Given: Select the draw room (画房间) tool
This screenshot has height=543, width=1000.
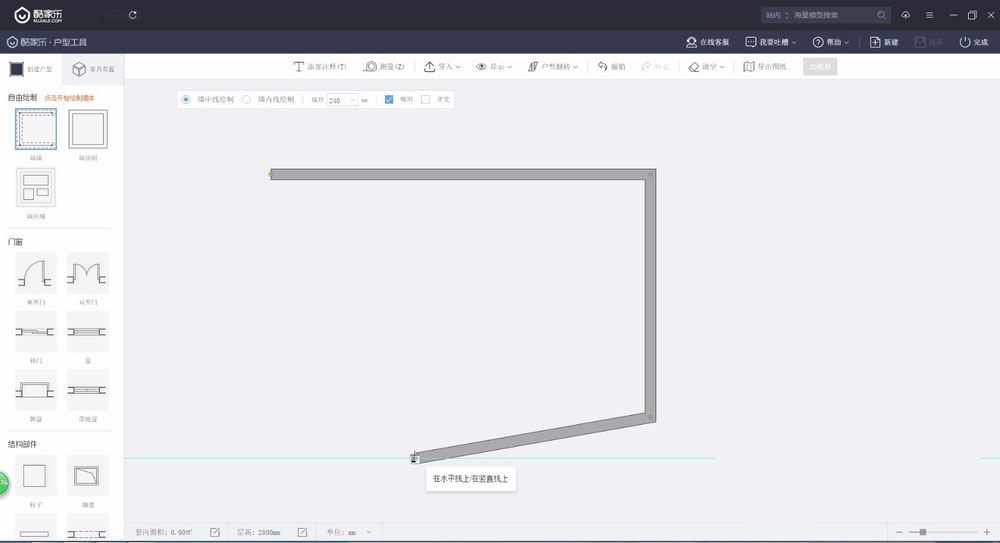Looking at the screenshot, I should click(88, 129).
